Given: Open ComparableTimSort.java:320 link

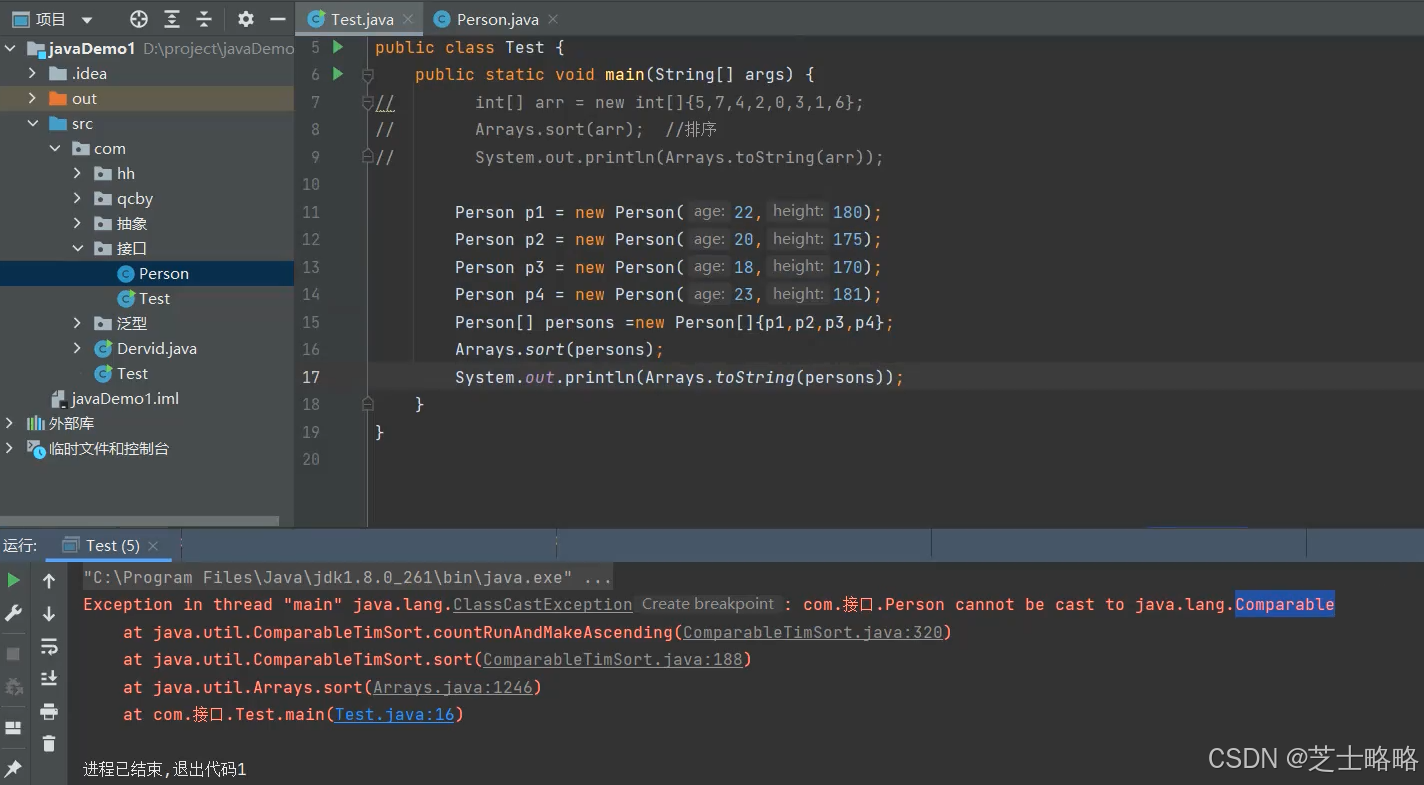Looking at the screenshot, I should (x=812, y=632).
